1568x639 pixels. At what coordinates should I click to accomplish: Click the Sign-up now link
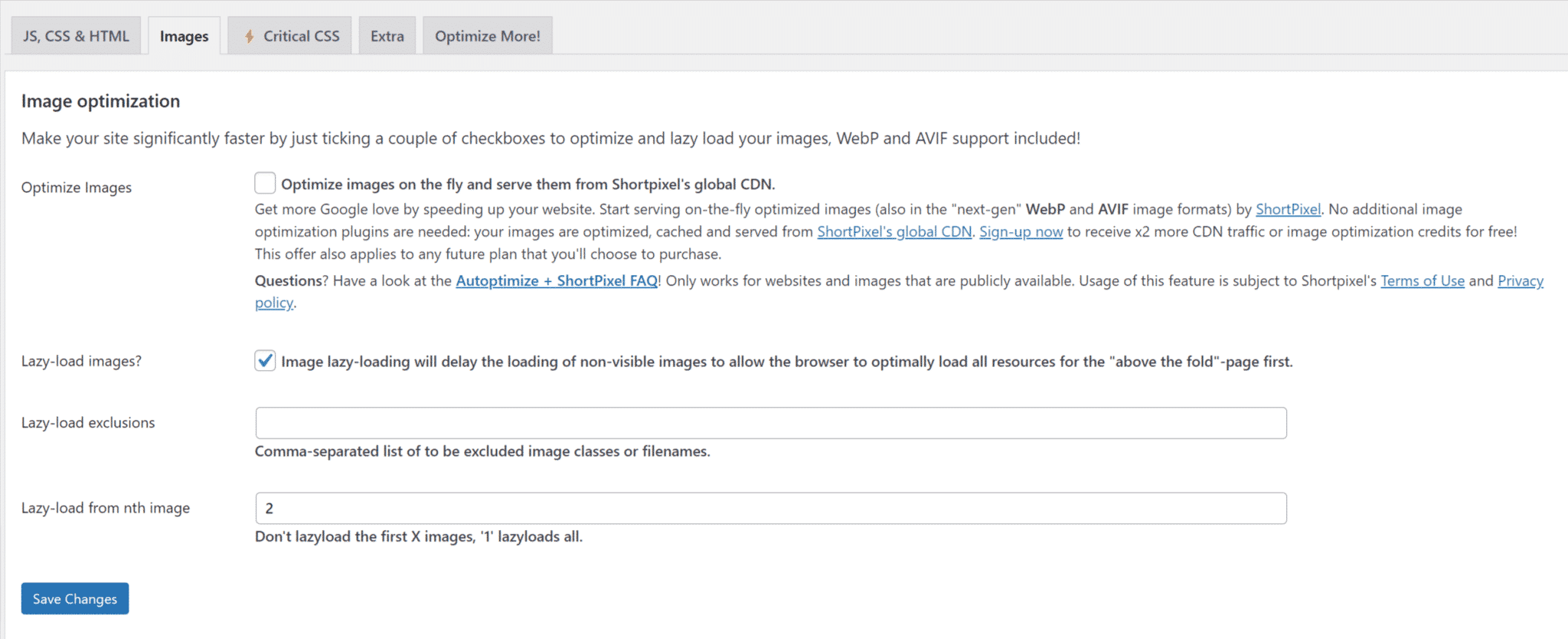point(1021,231)
